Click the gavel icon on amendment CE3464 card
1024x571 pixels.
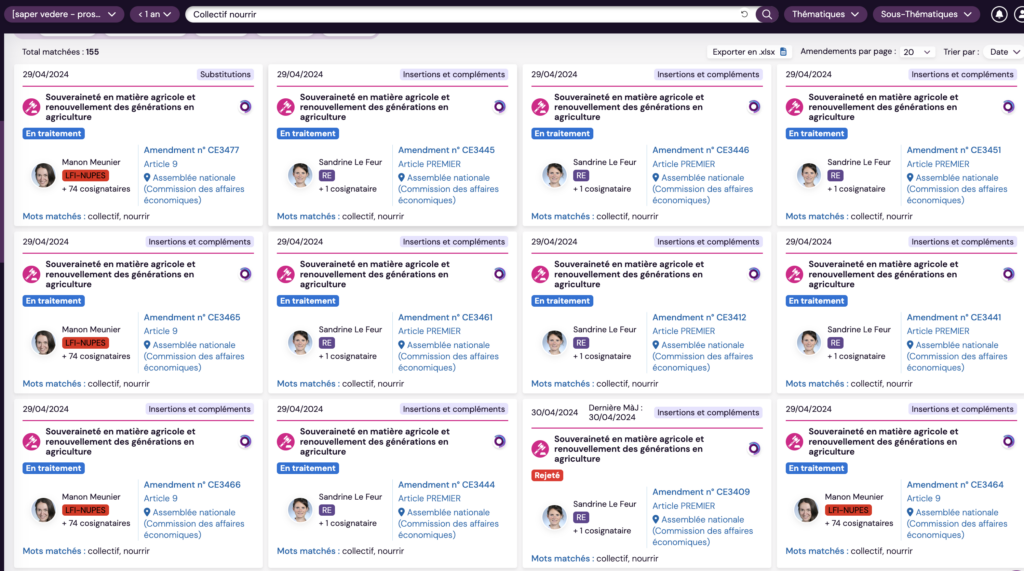coord(795,441)
